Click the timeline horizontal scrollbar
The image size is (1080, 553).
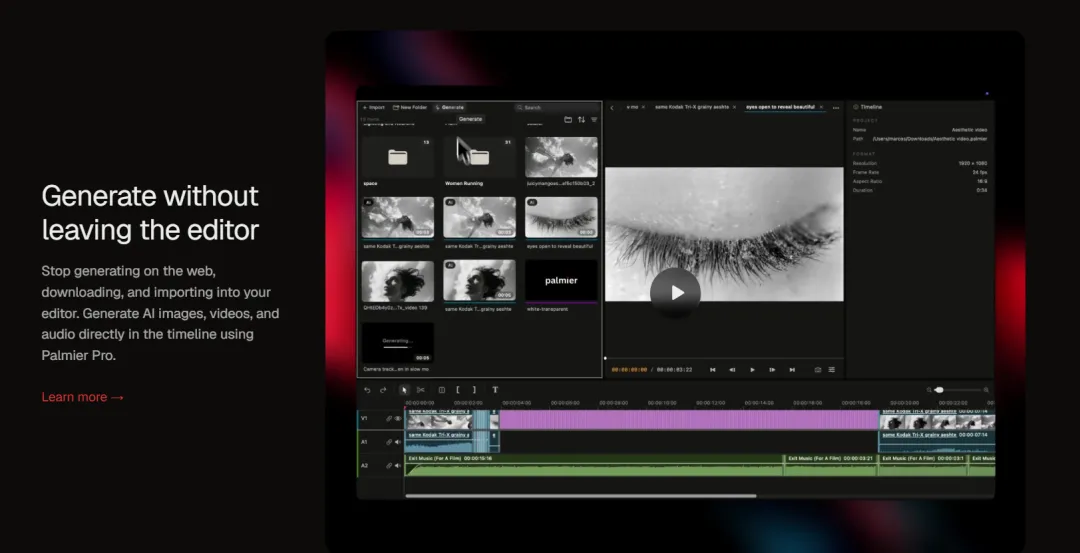(581, 496)
